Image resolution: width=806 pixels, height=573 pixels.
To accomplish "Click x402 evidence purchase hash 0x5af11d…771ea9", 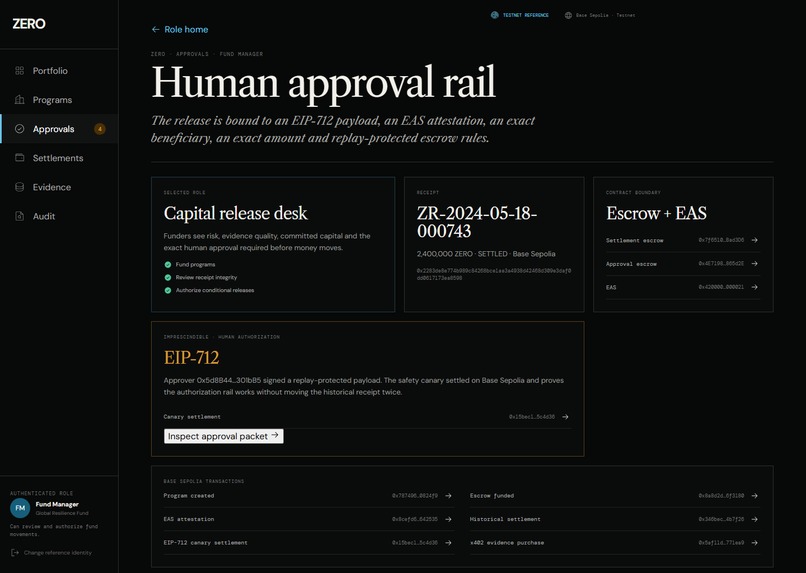I will [x=721, y=543].
